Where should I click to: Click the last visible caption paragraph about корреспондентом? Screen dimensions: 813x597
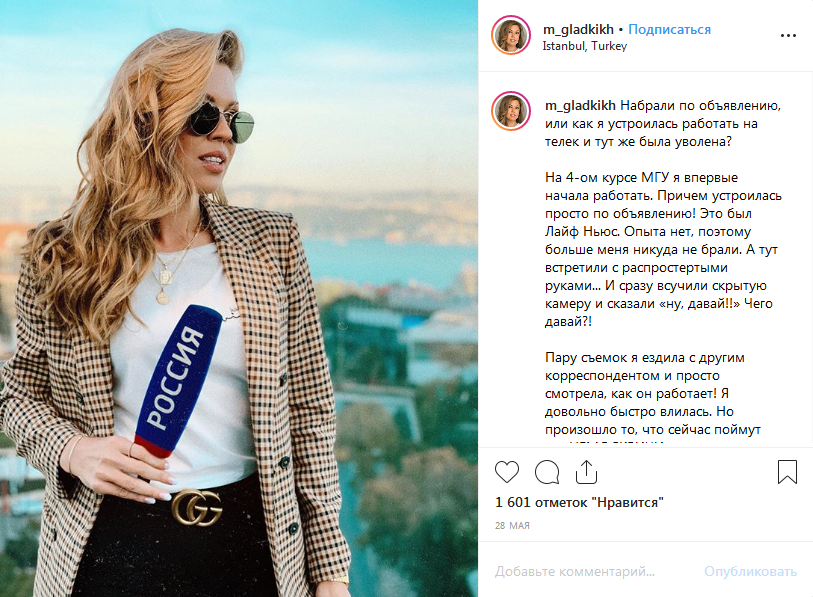653,394
